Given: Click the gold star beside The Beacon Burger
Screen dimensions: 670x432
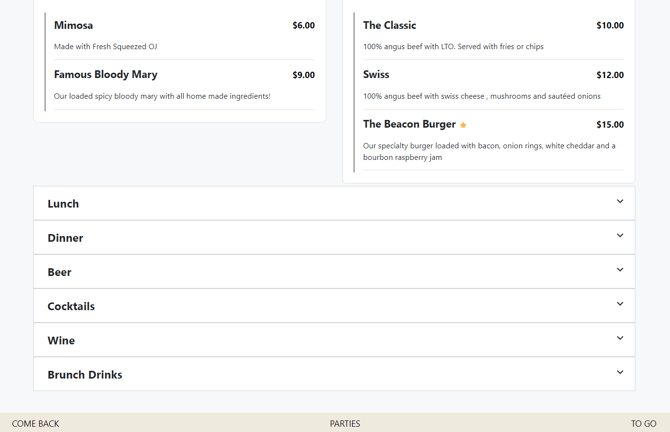Looking at the screenshot, I should pyautogui.click(x=463, y=125).
